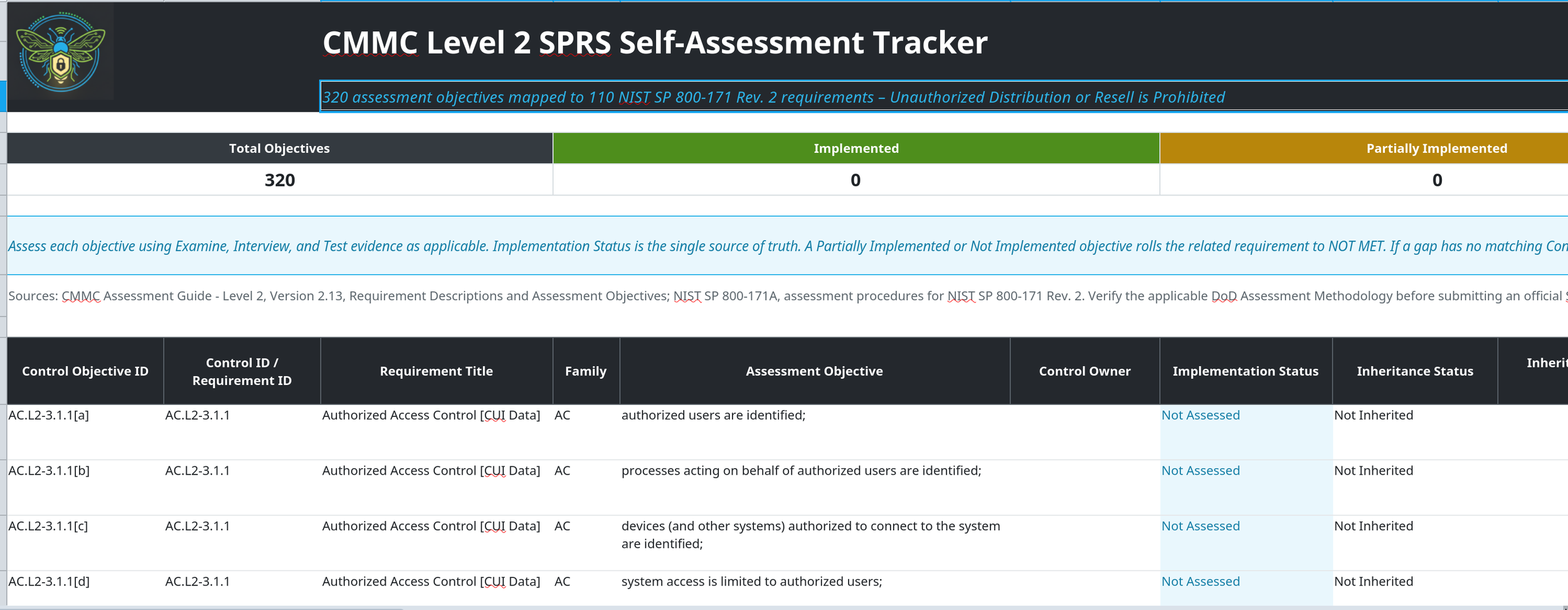Viewport: 1568px width, 610px height.
Task: Select the Sources note citing CMMC Assessment Guide
Action: click(x=787, y=296)
